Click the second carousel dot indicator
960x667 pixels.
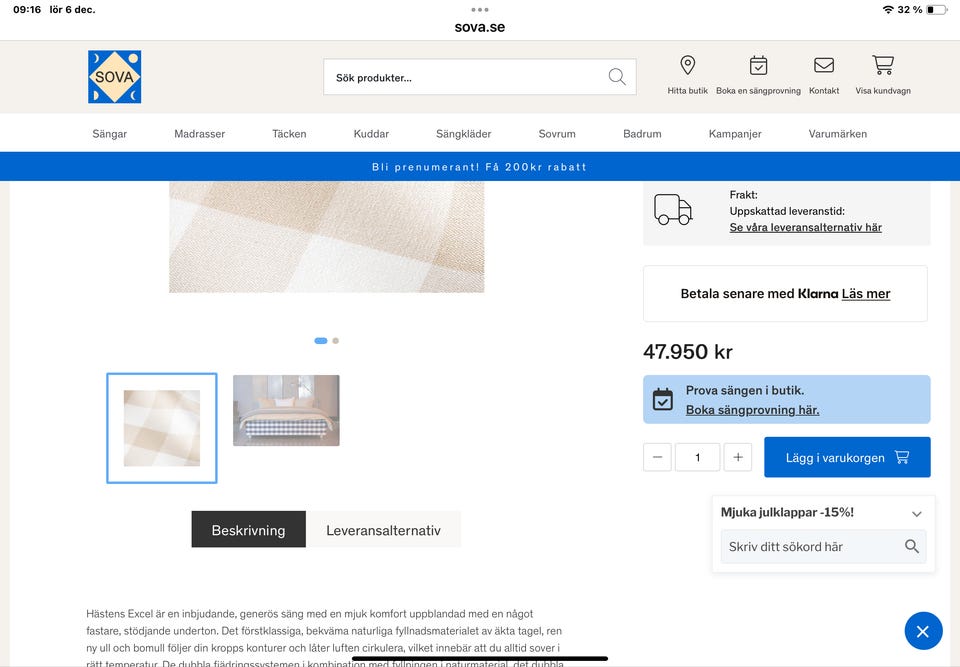[336, 340]
